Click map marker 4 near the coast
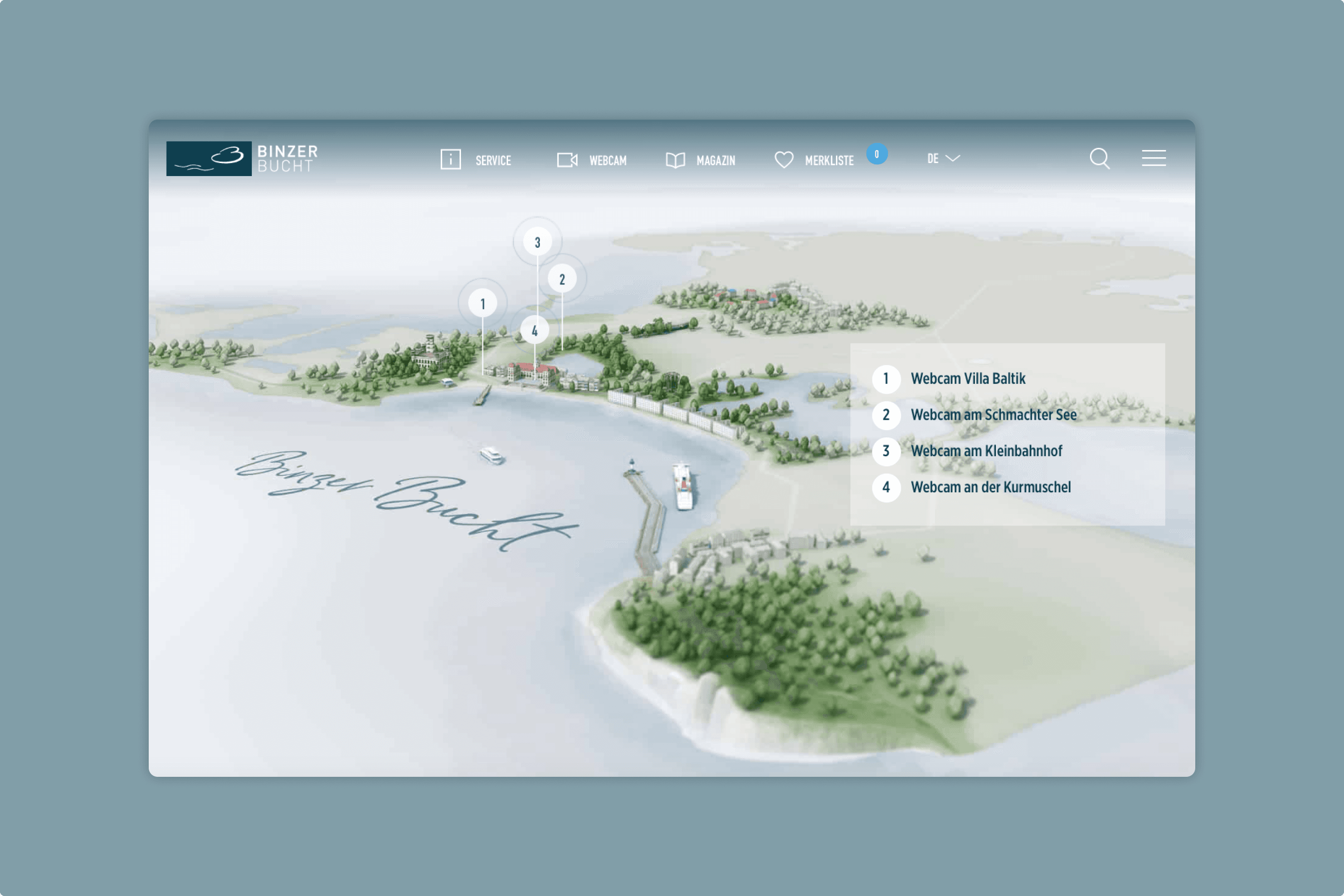Viewport: 1344px width, 896px height. pos(535,330)
